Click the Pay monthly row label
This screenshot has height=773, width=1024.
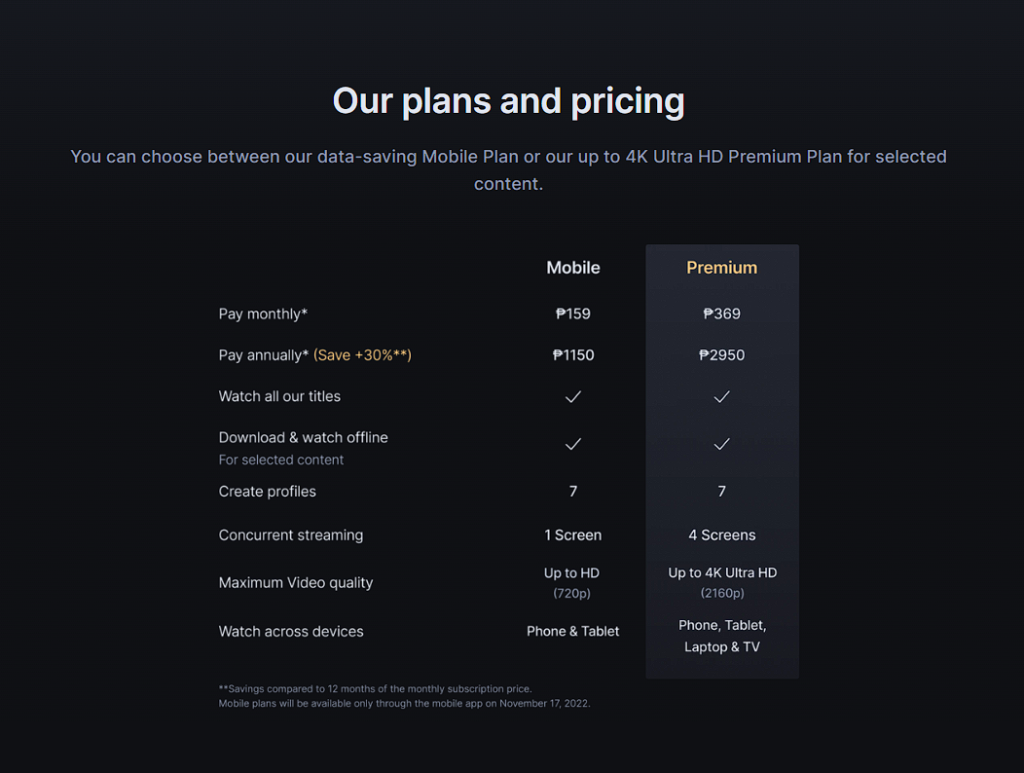[x=263, y=314]
